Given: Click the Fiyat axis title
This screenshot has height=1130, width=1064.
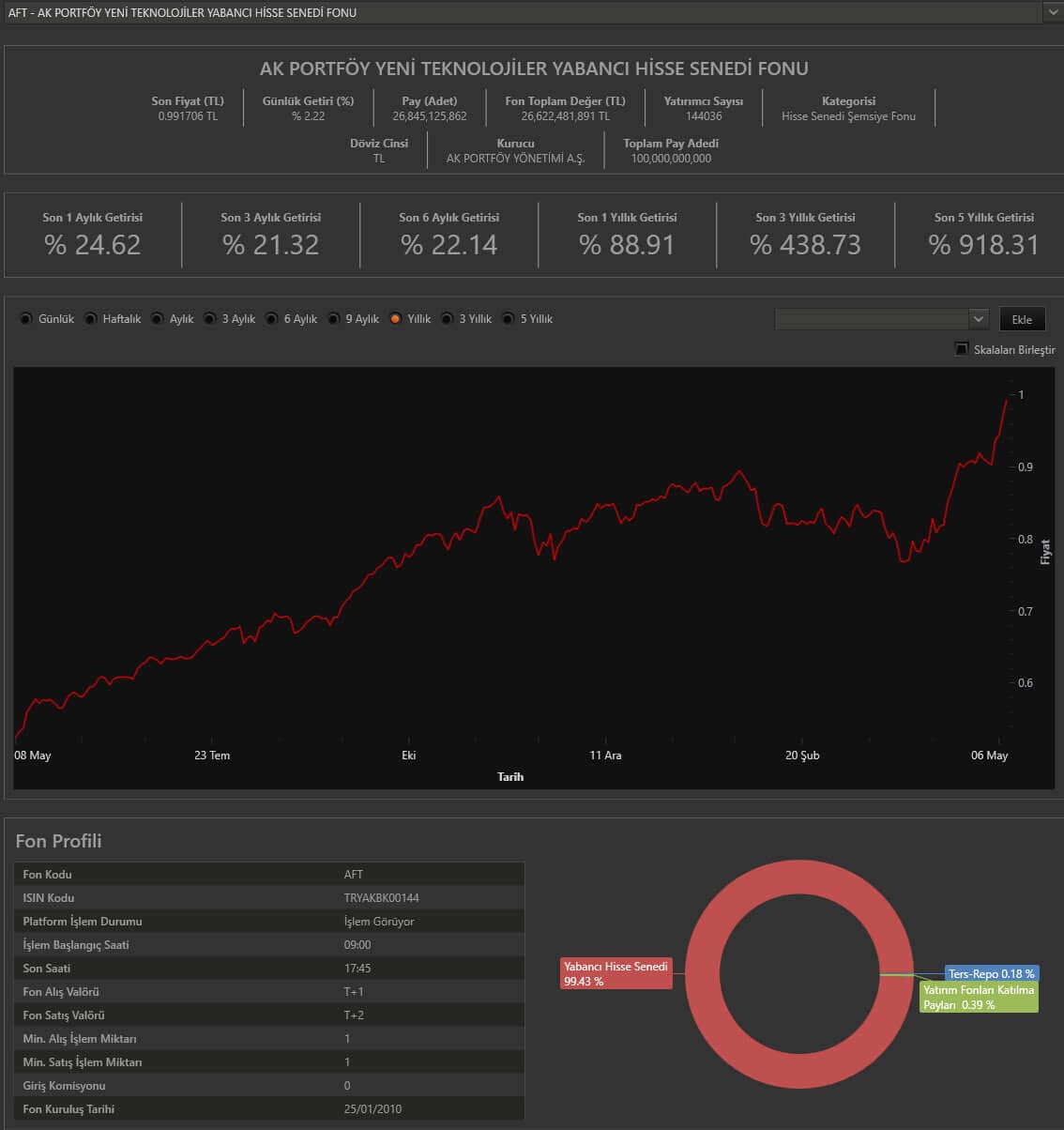Looking at the screenshot, I should 1045,552.
